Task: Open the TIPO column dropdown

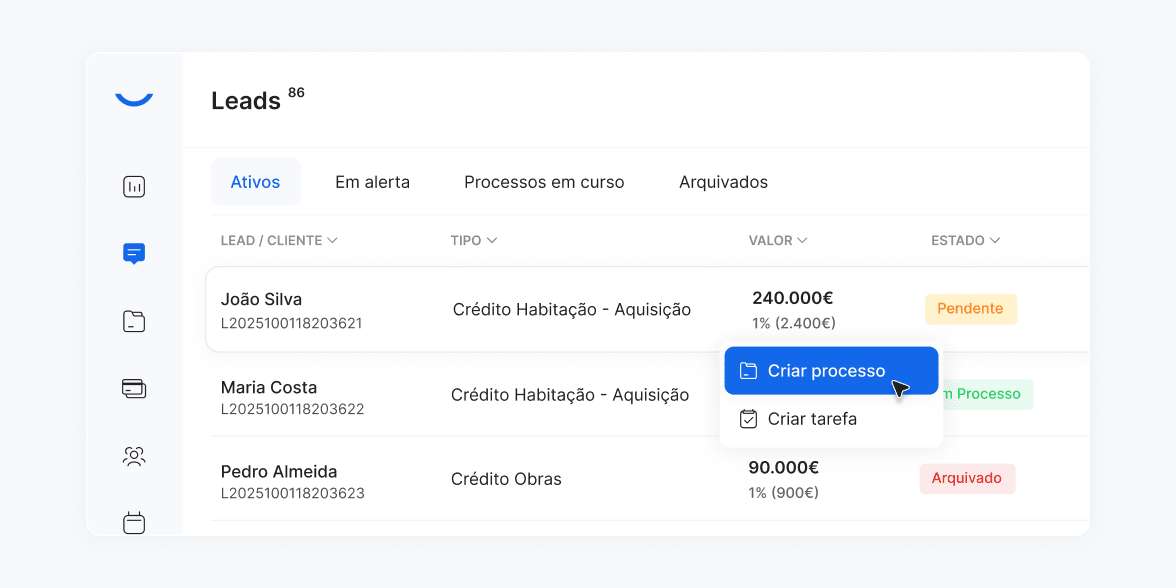Action: click(x=473, y=240)
